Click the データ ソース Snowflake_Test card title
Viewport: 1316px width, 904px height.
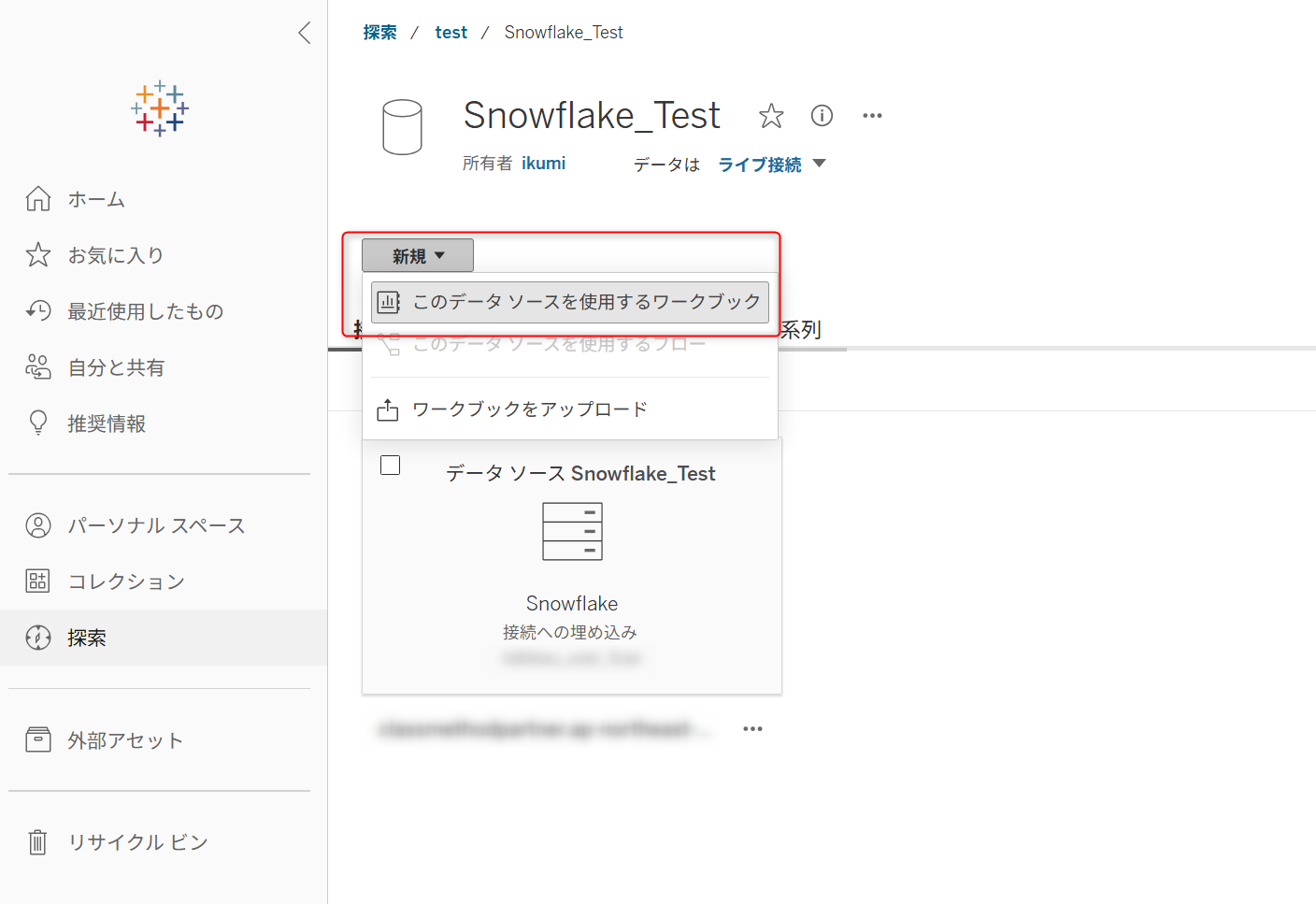[580, 474]
